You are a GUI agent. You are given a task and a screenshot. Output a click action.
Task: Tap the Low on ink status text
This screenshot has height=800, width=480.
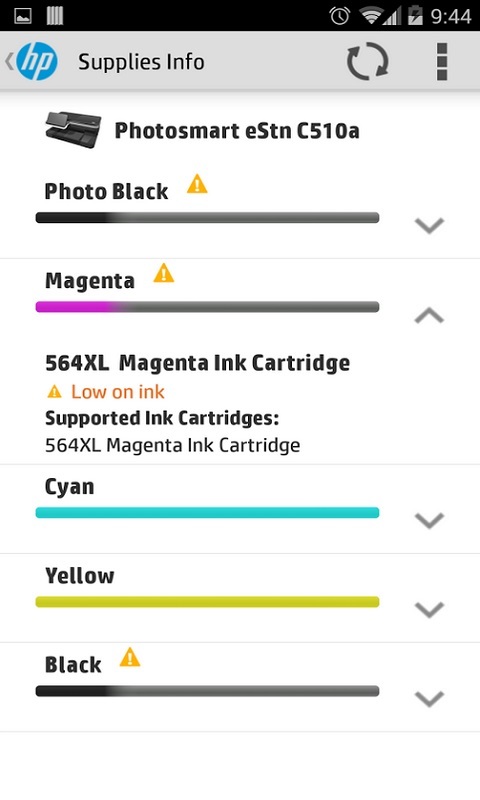tap(118, 392)
